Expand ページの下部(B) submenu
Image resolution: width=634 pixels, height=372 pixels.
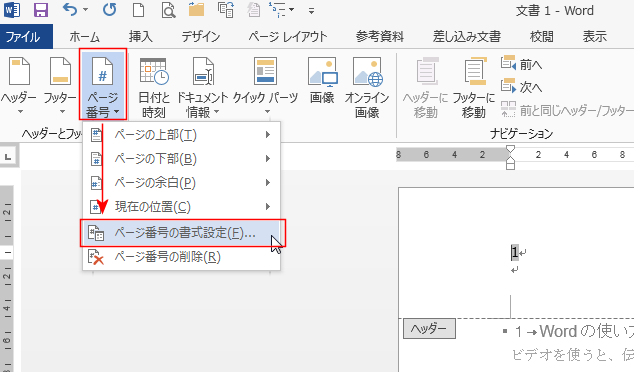181,159
